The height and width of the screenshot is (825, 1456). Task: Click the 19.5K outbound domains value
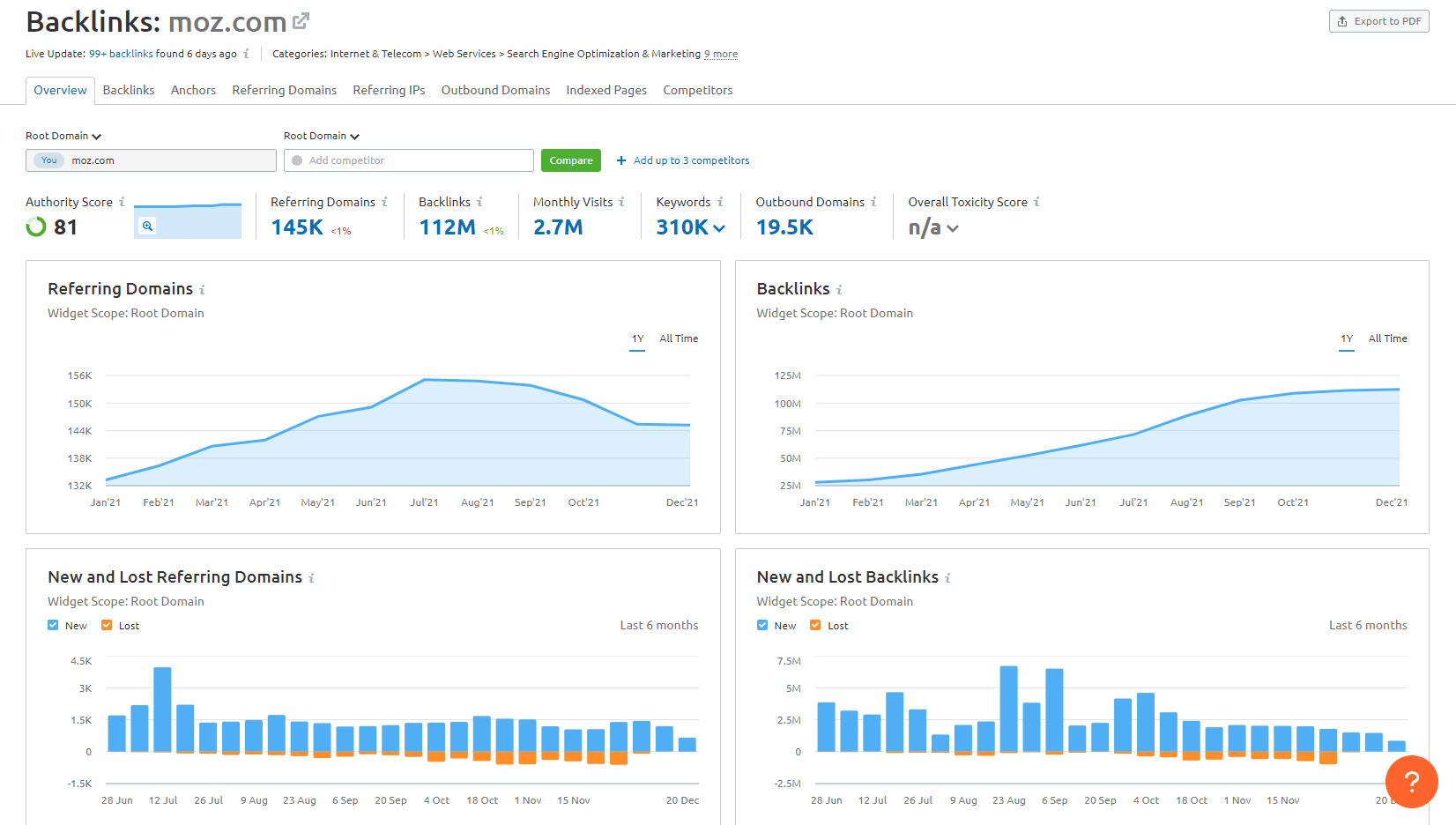click(784, 227)
